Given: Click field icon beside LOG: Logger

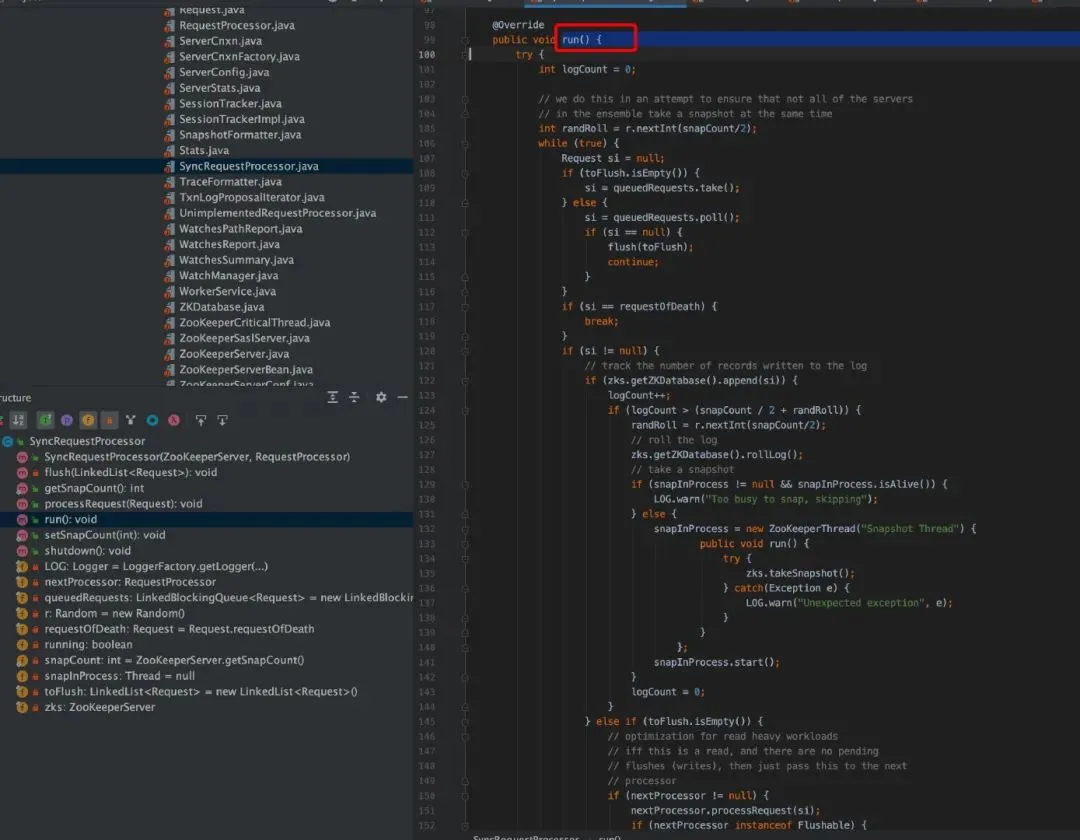Looking at the screenshot, I should [x=22, y=567].
